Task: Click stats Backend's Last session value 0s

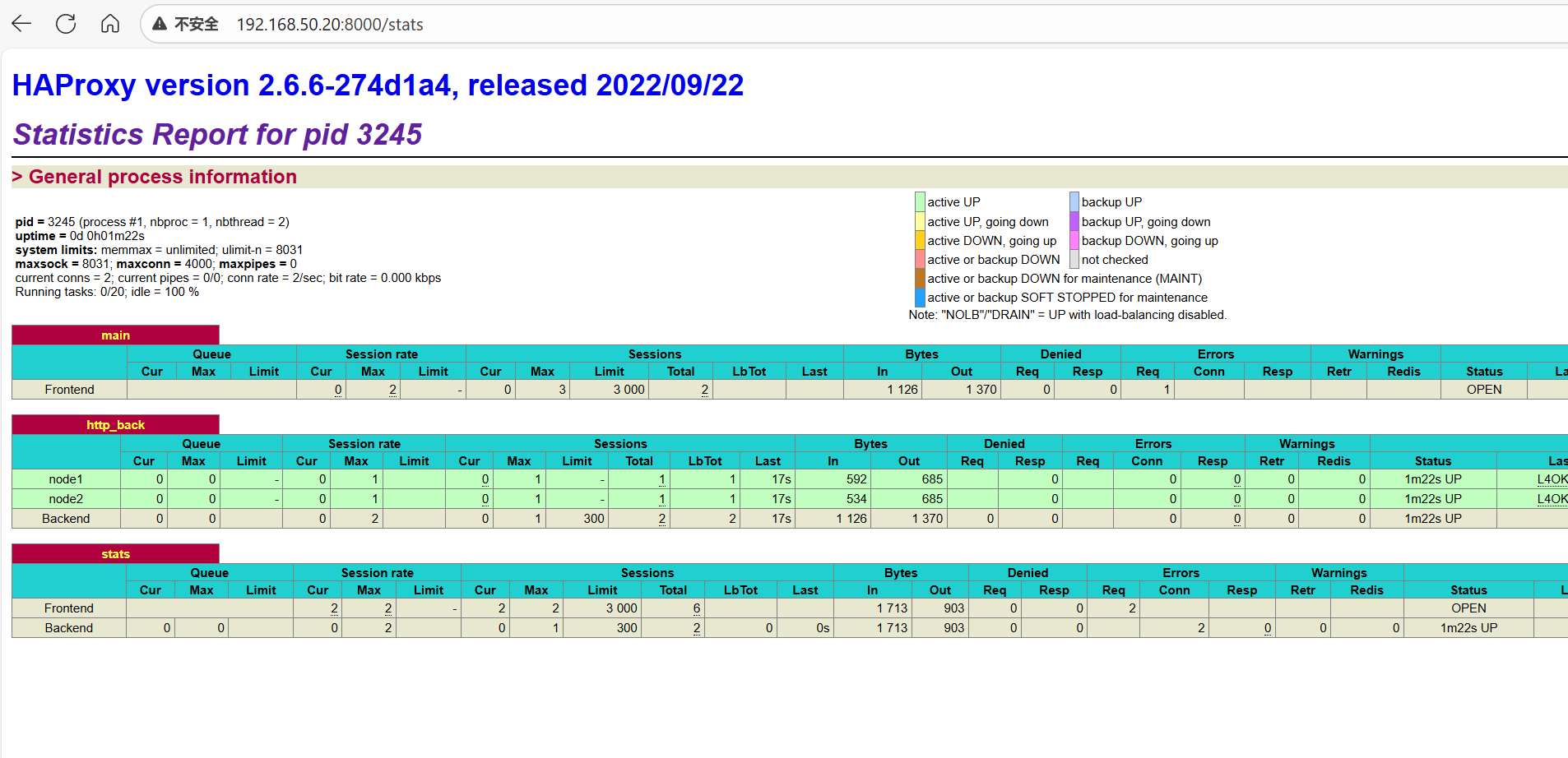Action: (823, 628)
